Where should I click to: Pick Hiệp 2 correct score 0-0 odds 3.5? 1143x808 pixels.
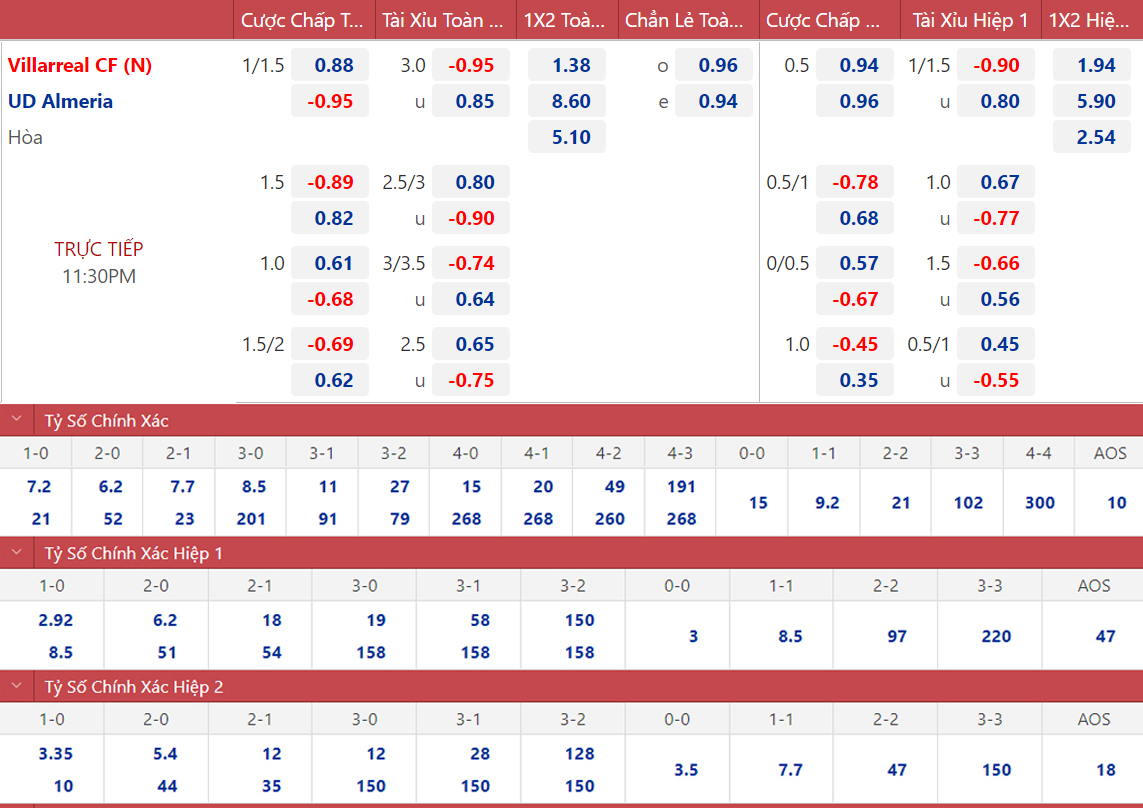pyautogui.click(x=686, y=769)
